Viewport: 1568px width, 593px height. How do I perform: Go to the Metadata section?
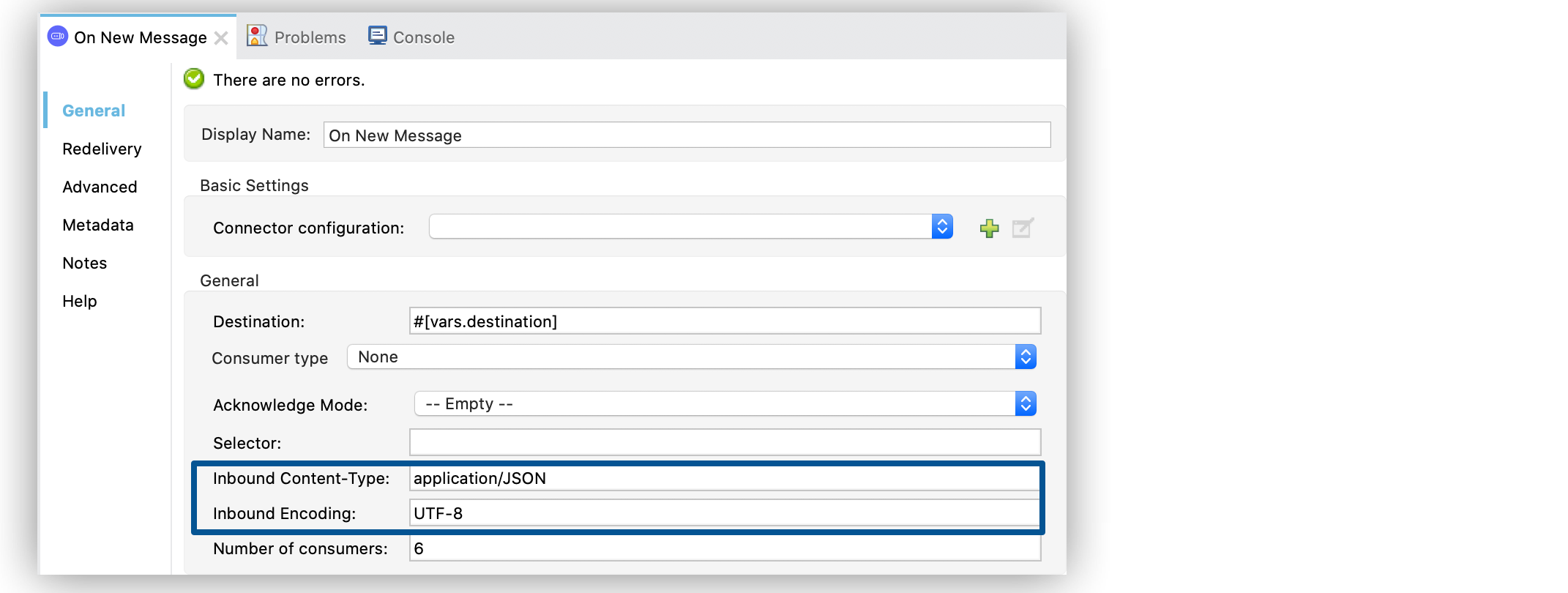pos(98,225)
